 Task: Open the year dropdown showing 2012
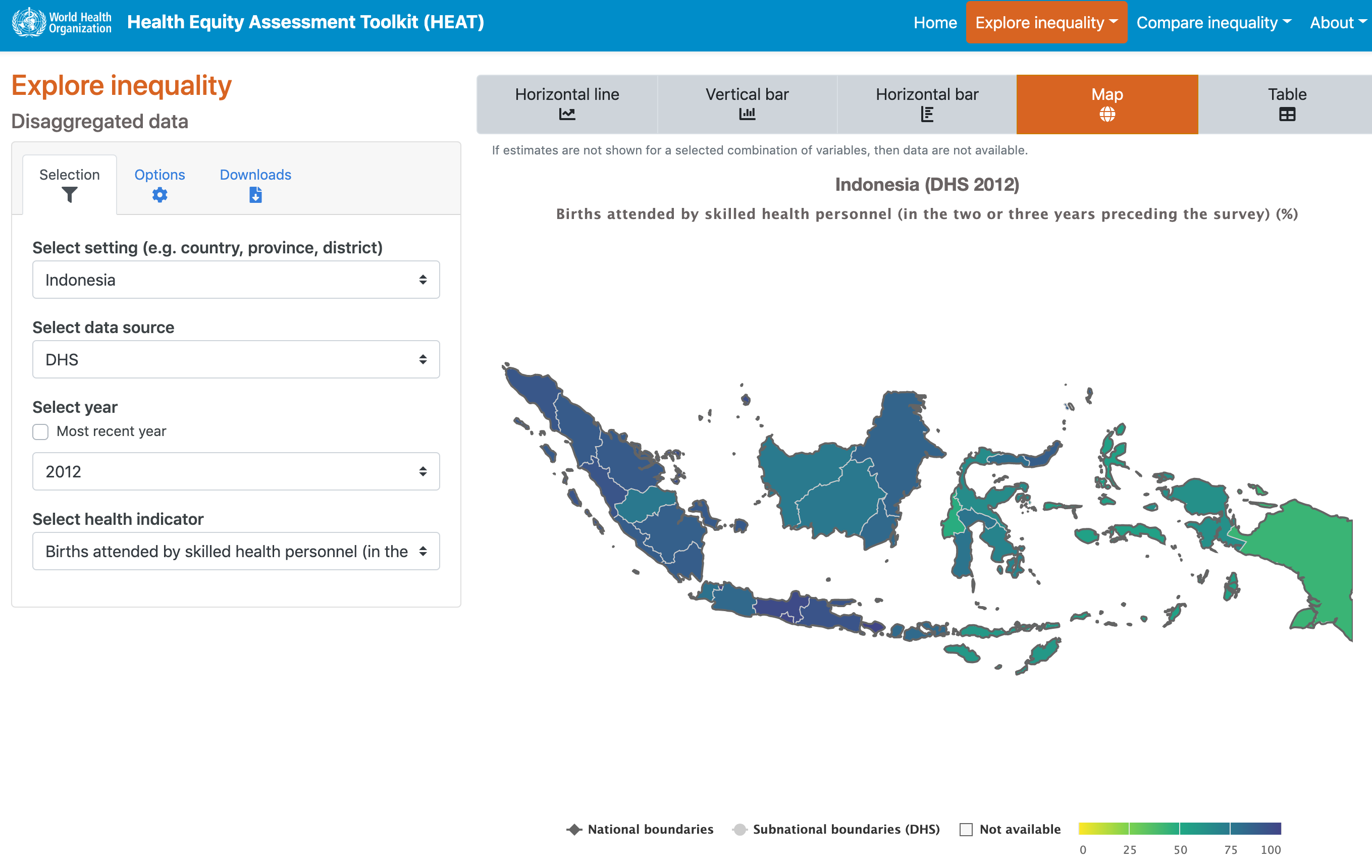[x=236, y=471]
